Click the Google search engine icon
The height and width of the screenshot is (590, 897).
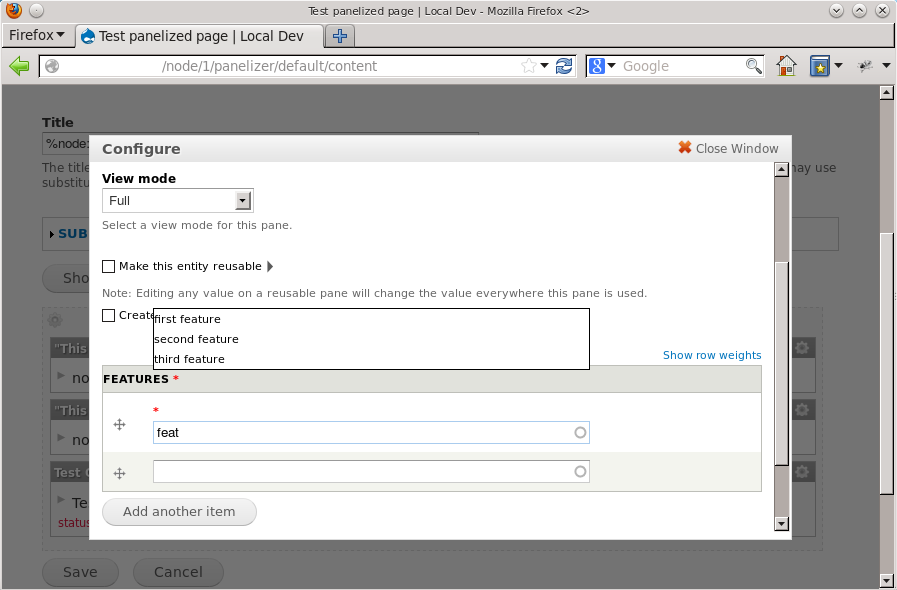(597, 66)
